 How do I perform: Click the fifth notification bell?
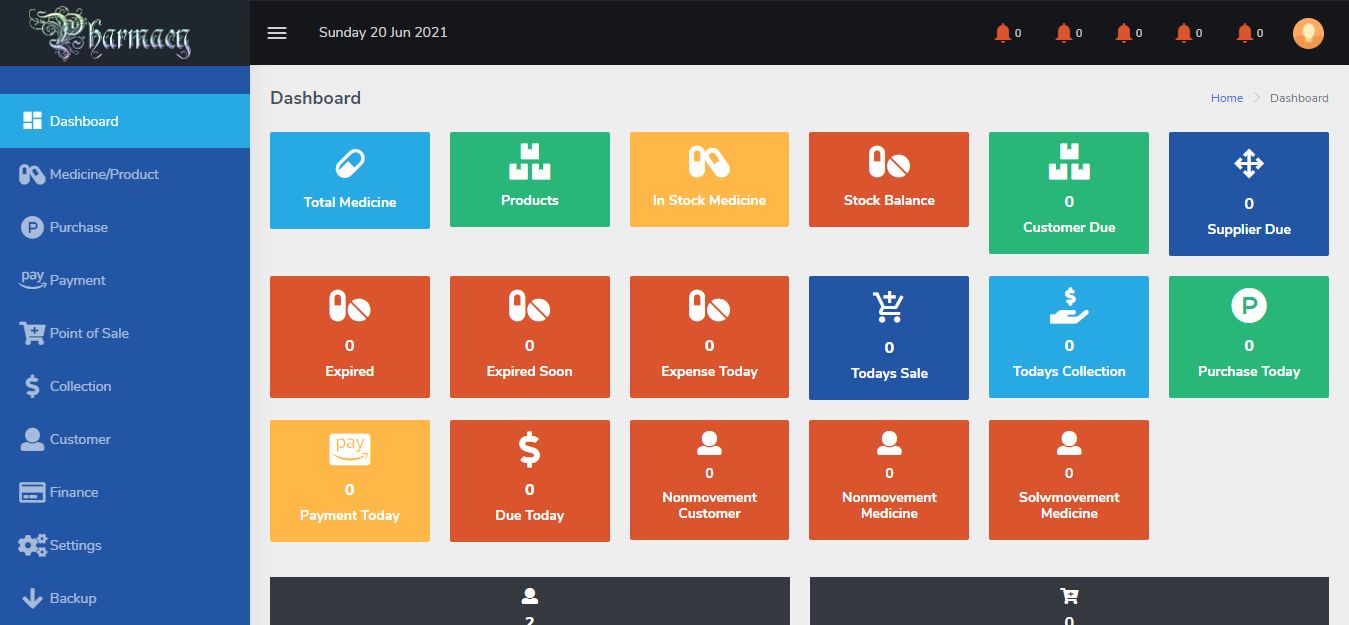1244,33
